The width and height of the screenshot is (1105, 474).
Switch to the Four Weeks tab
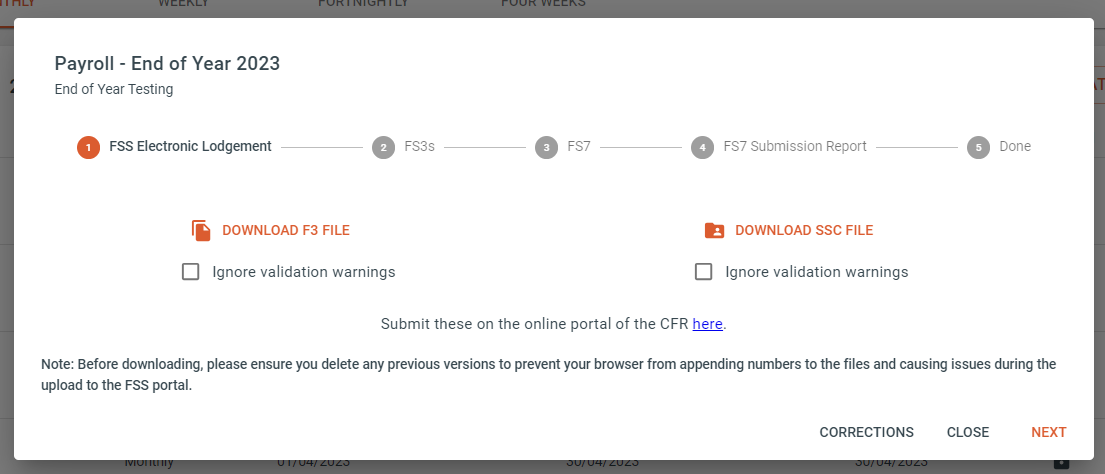543,4
